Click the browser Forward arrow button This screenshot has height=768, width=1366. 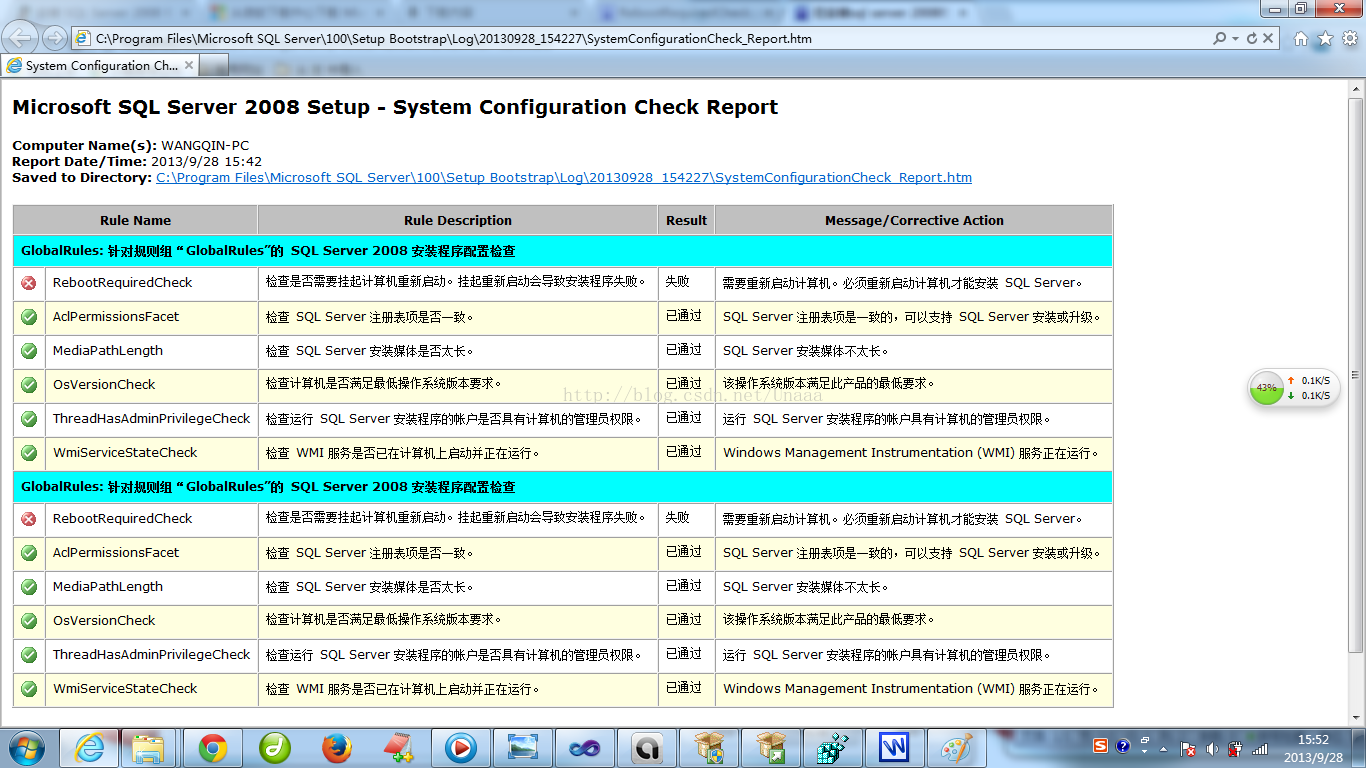(54, 39)
